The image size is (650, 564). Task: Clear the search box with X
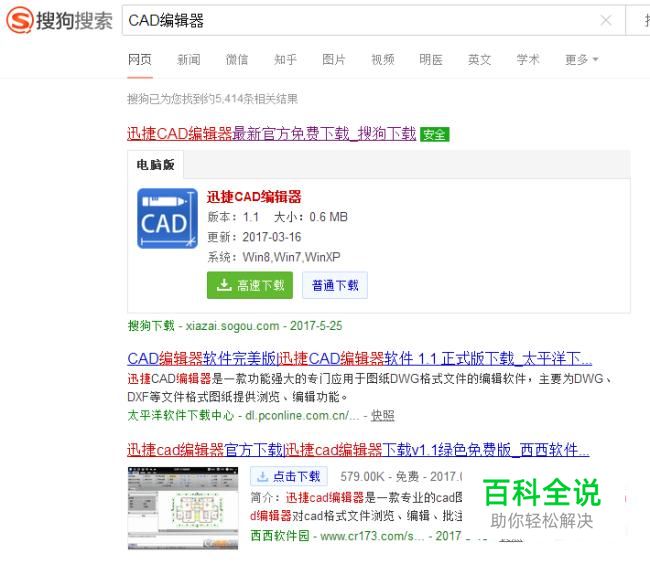(606, 20)
